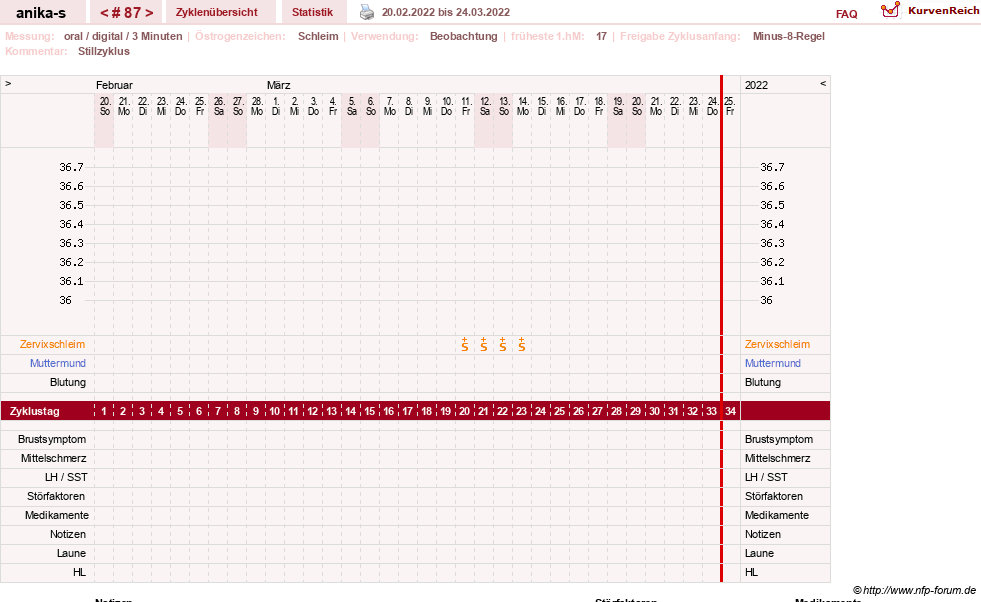The width and height of the screenshot is (981, 602).
Task: Click the date header 20. So February
Action: click(104, 106)
